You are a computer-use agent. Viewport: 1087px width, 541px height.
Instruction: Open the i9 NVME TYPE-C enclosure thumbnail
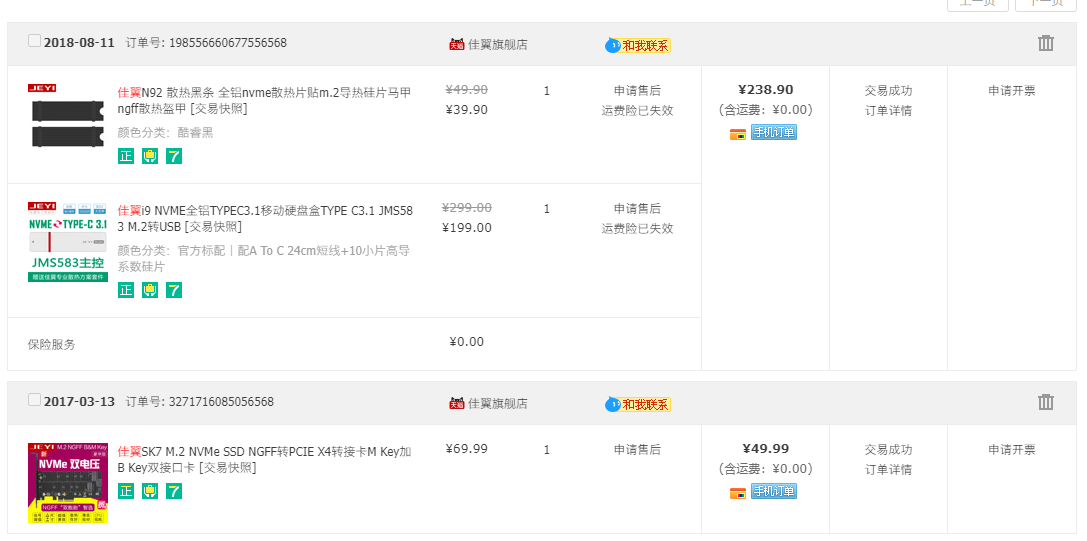pos(68,241)
